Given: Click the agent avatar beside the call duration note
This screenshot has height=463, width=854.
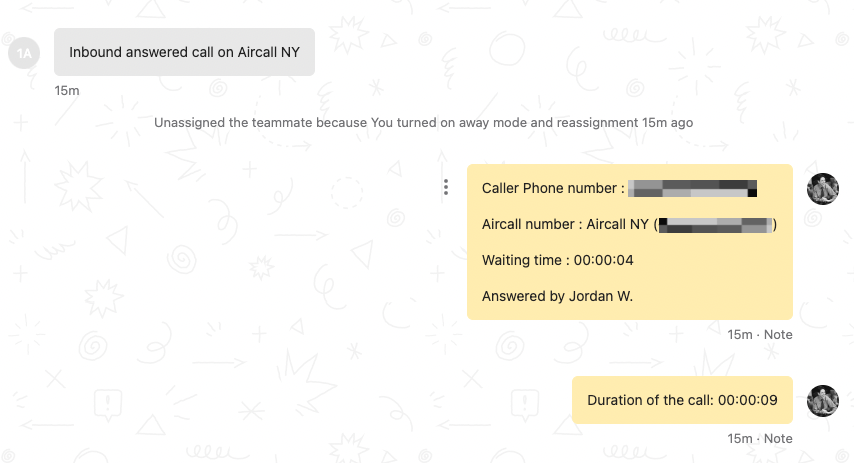Looking at the screenshot, I should 822,401.
